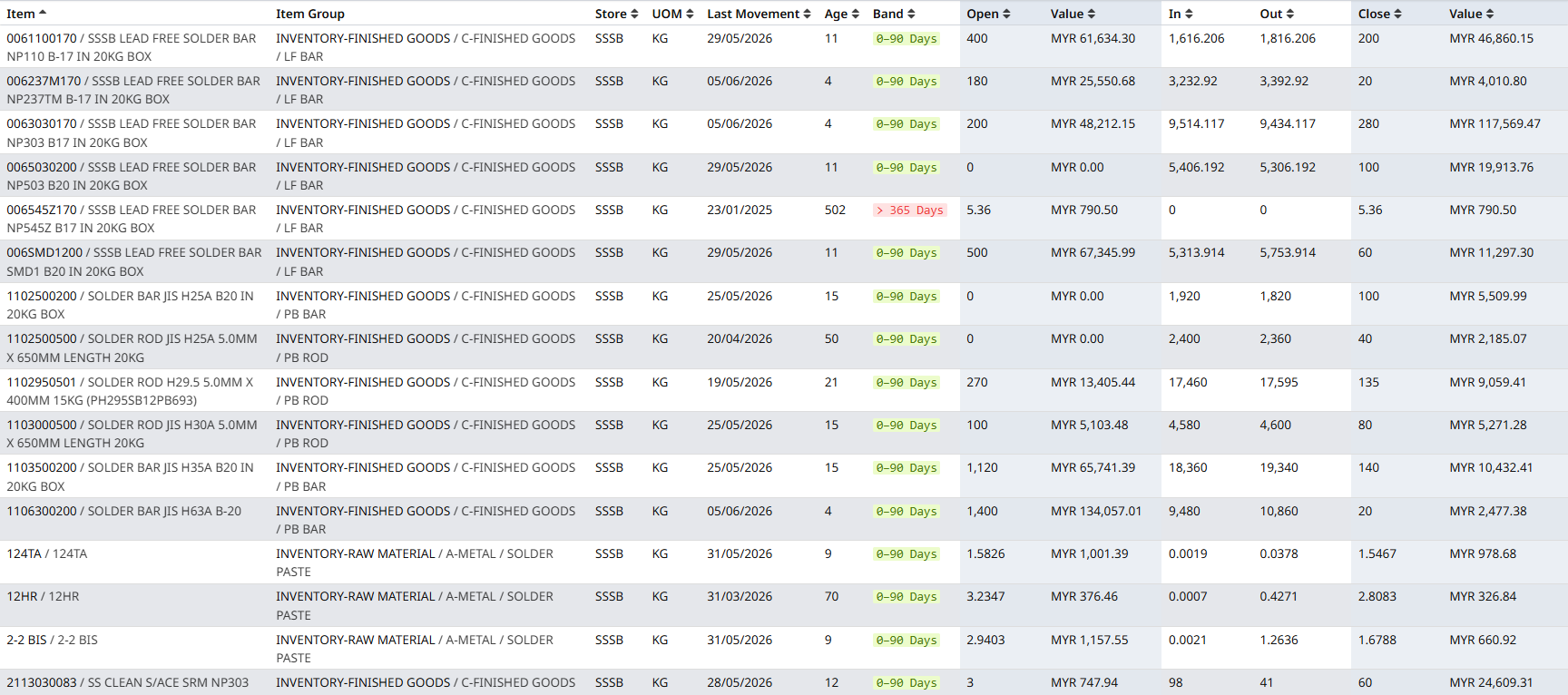Sort by In column
Screen dimensions: 1568x695
pos(1181,14)
